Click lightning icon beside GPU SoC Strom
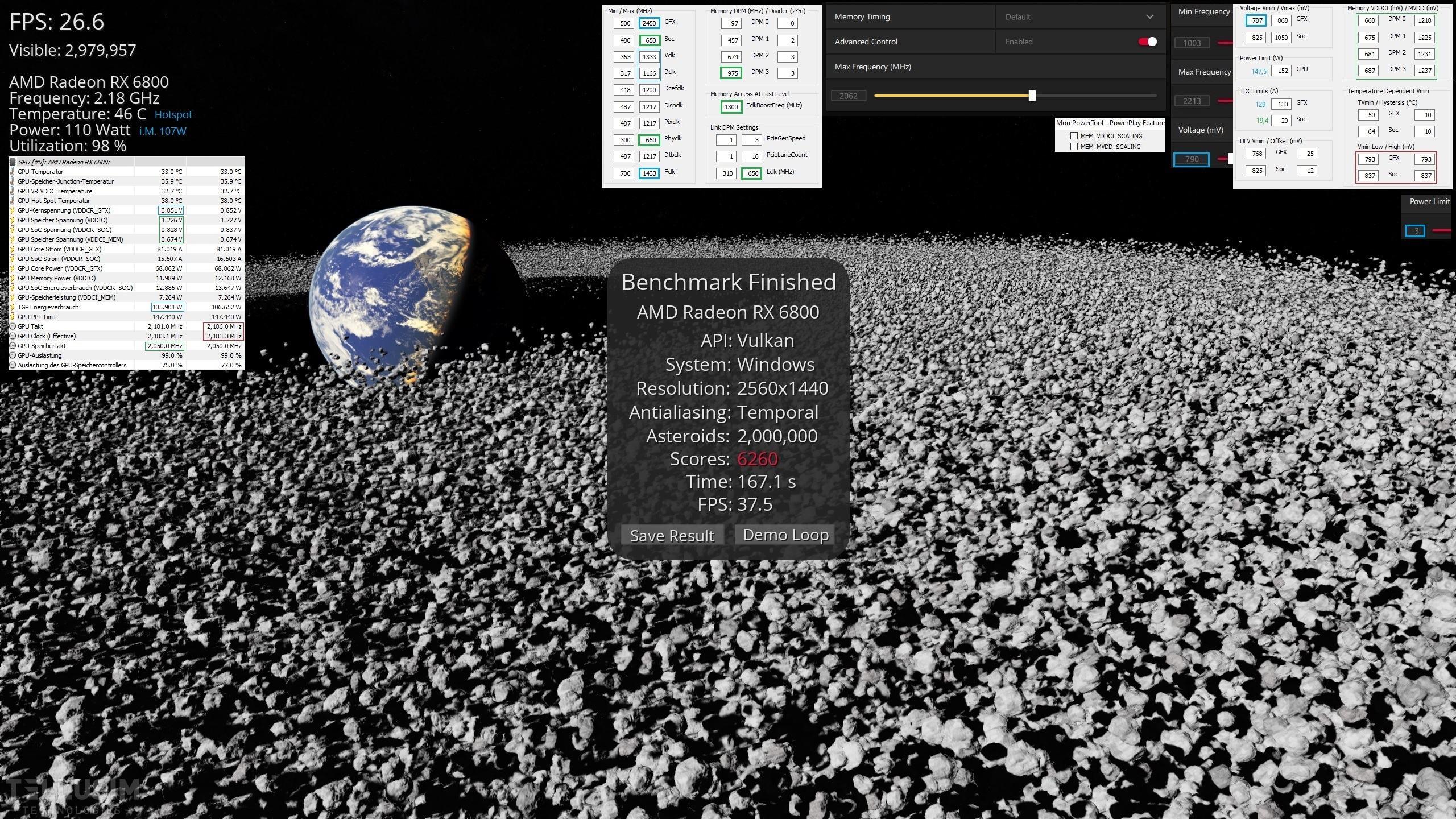This screenshot has width=1456, height=819. [13, 259]
